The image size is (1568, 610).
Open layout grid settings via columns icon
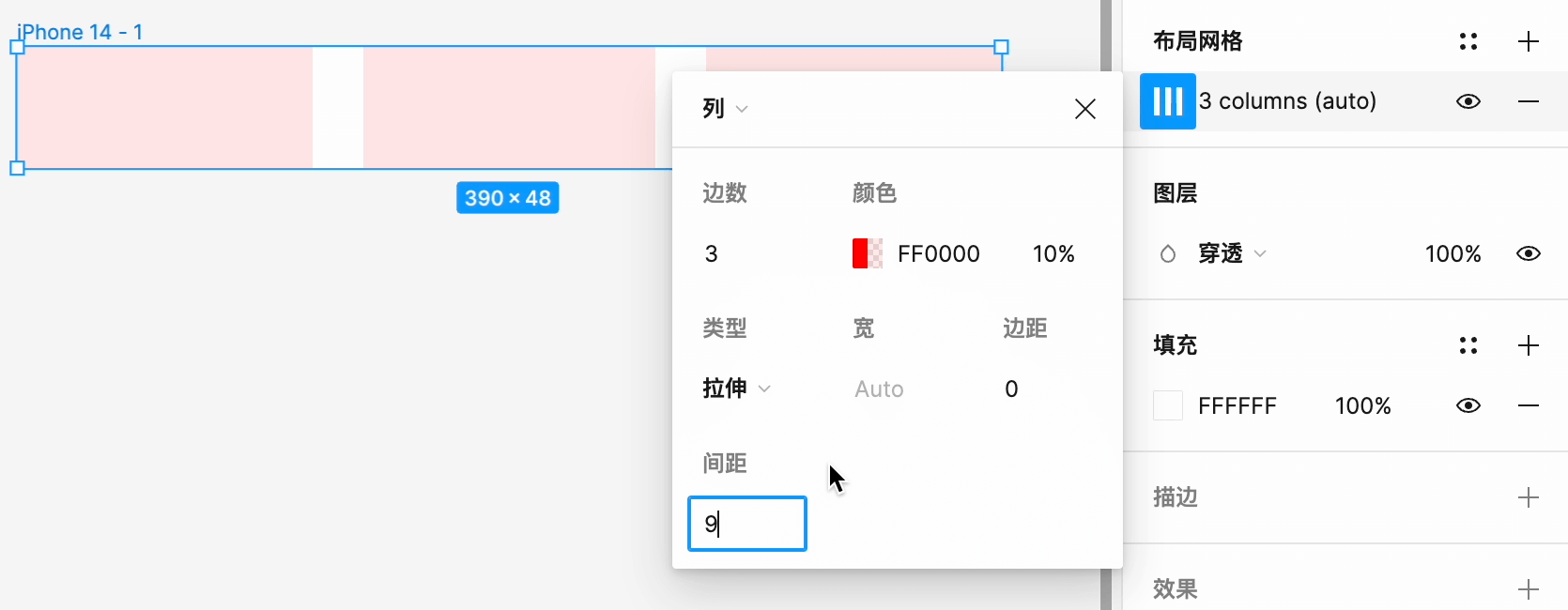tap(1167, 101)
